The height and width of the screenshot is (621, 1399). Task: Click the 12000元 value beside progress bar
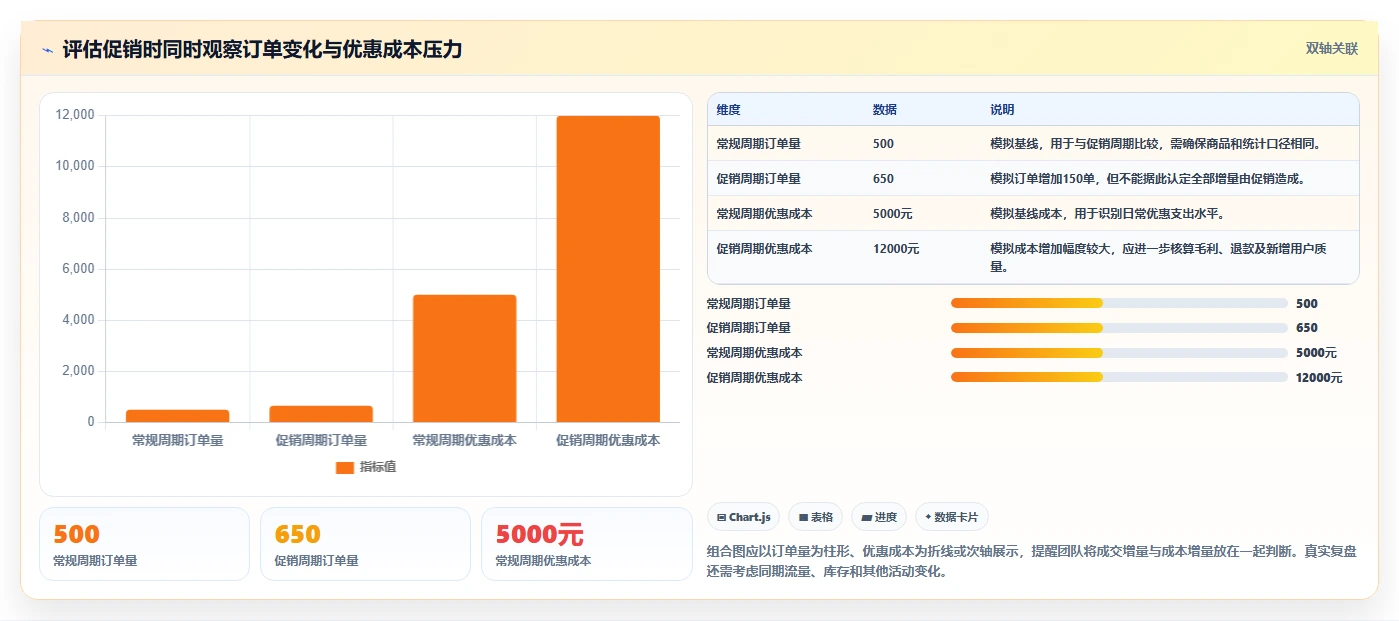click(x=1319, y=378)
